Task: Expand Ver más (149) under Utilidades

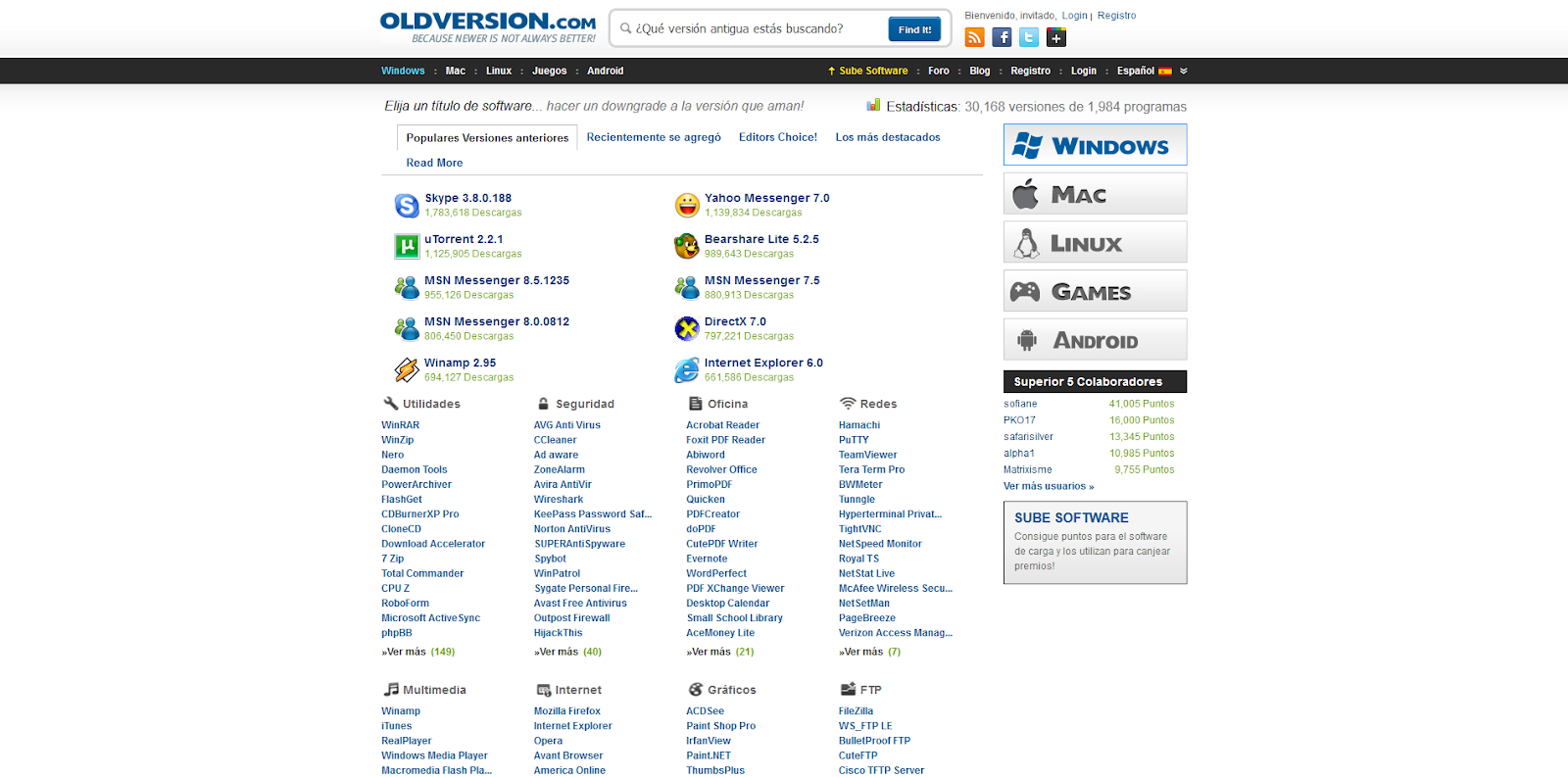Action: 418,652
